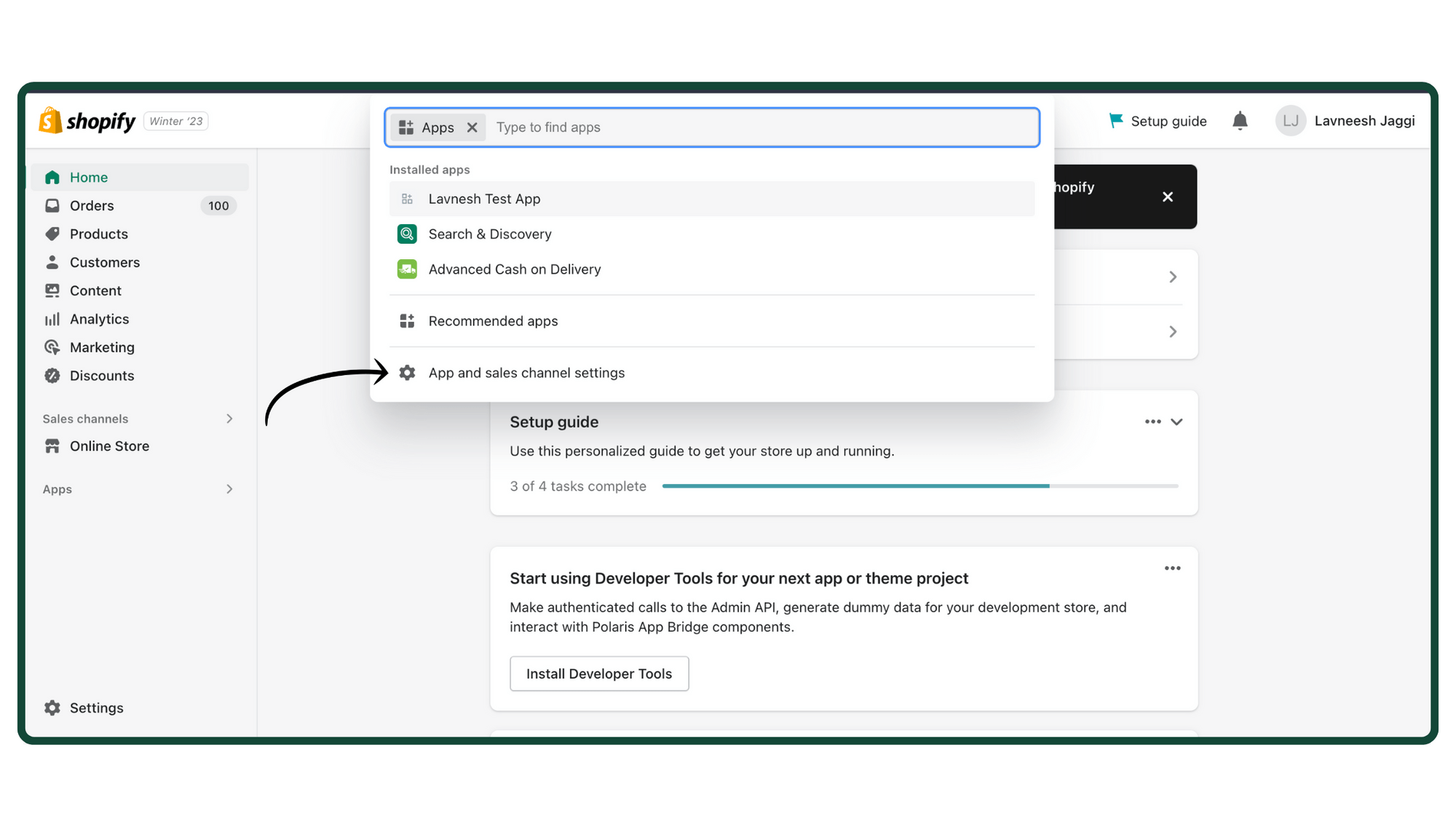The height and width of the screenshot is (819, 1456).
Task: Click the notification bell icon
Action: click(x=1240, y=121)
